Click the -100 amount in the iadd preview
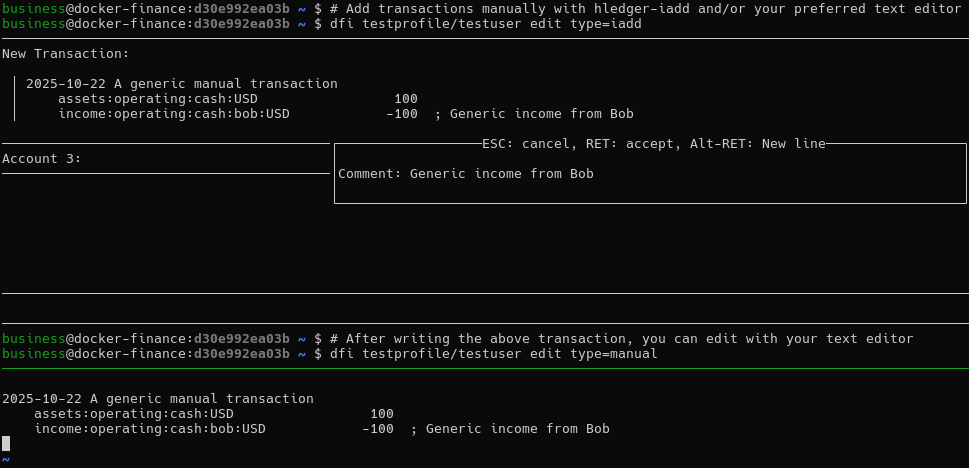The height and width of the screenshot is (468, 969). (x=401, y=114)
